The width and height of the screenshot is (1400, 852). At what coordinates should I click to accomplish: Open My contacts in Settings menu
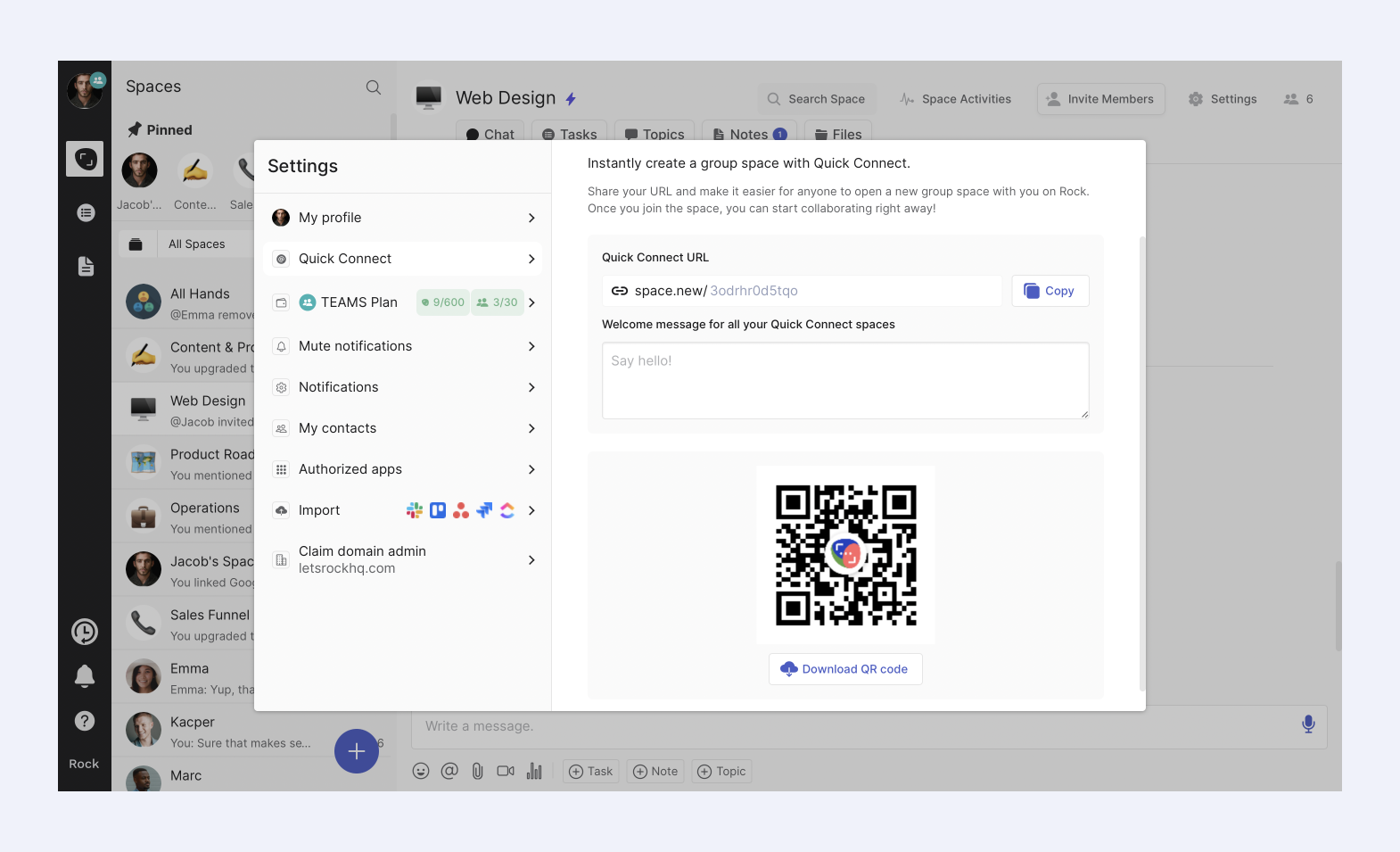point(403,428)
